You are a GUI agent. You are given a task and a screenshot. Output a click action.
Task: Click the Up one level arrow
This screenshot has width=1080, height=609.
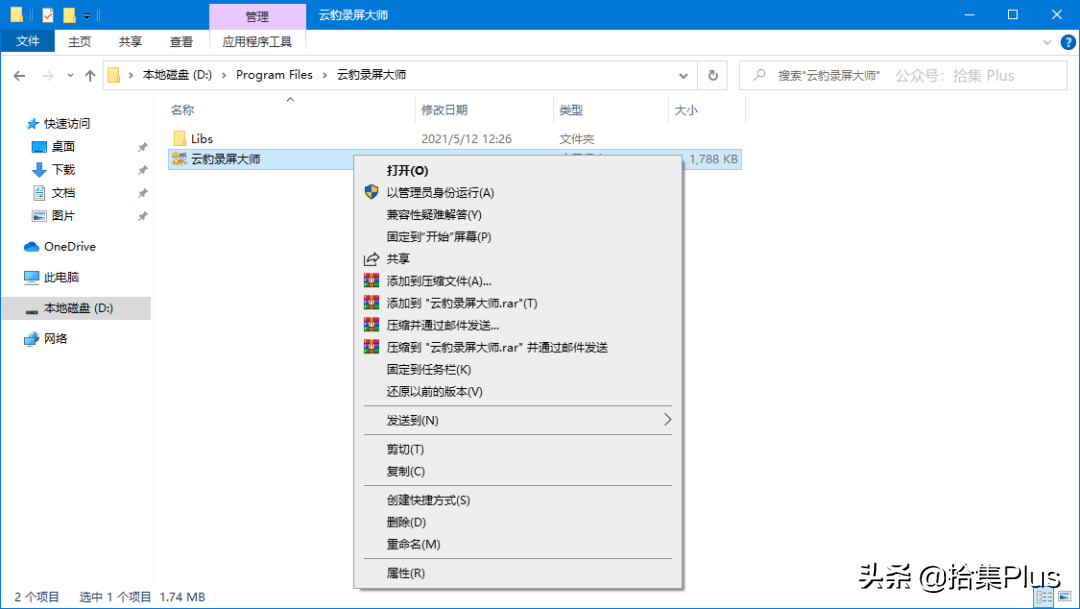(x=90, y=76)
